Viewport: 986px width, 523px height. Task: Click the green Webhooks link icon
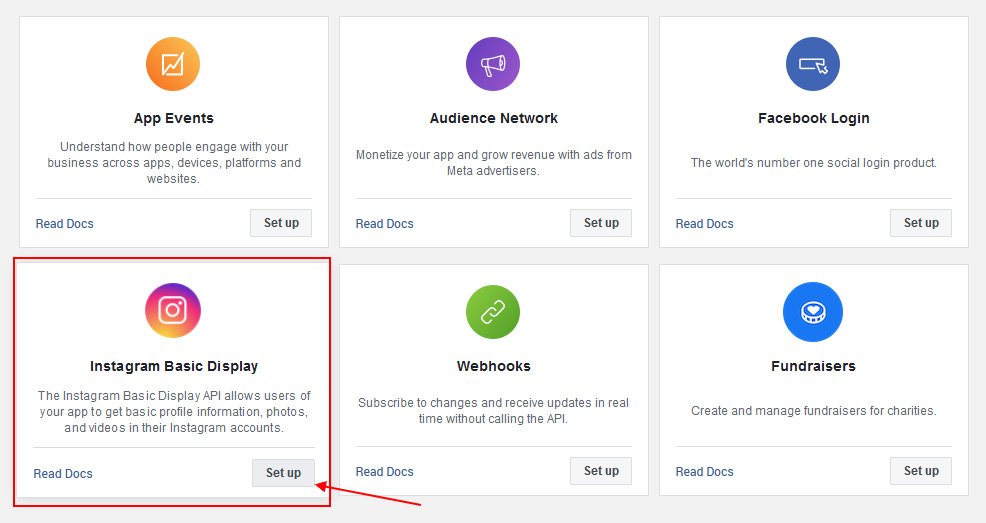(x=493, y=312)
